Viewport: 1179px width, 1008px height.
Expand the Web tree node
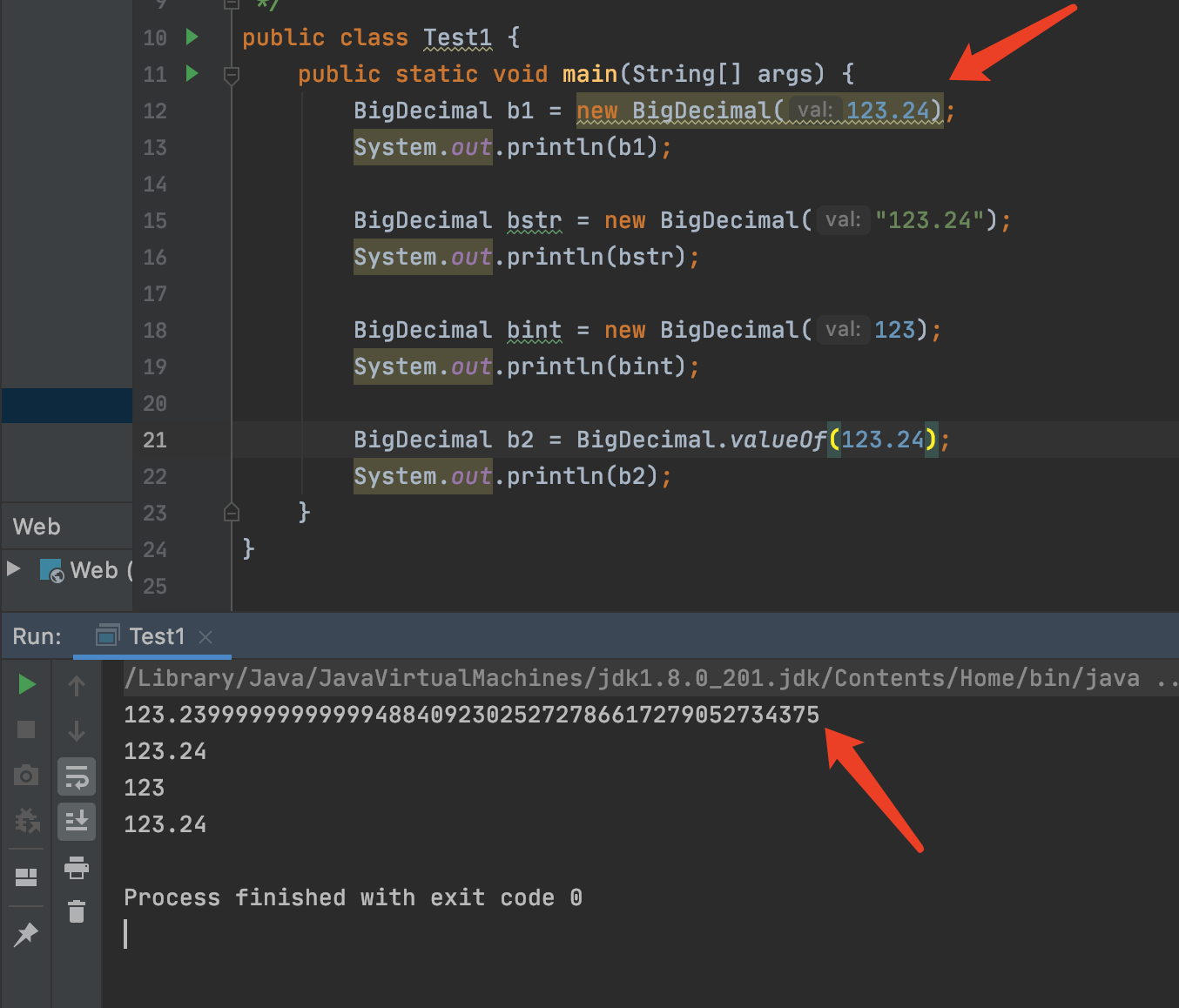[14, 569]
